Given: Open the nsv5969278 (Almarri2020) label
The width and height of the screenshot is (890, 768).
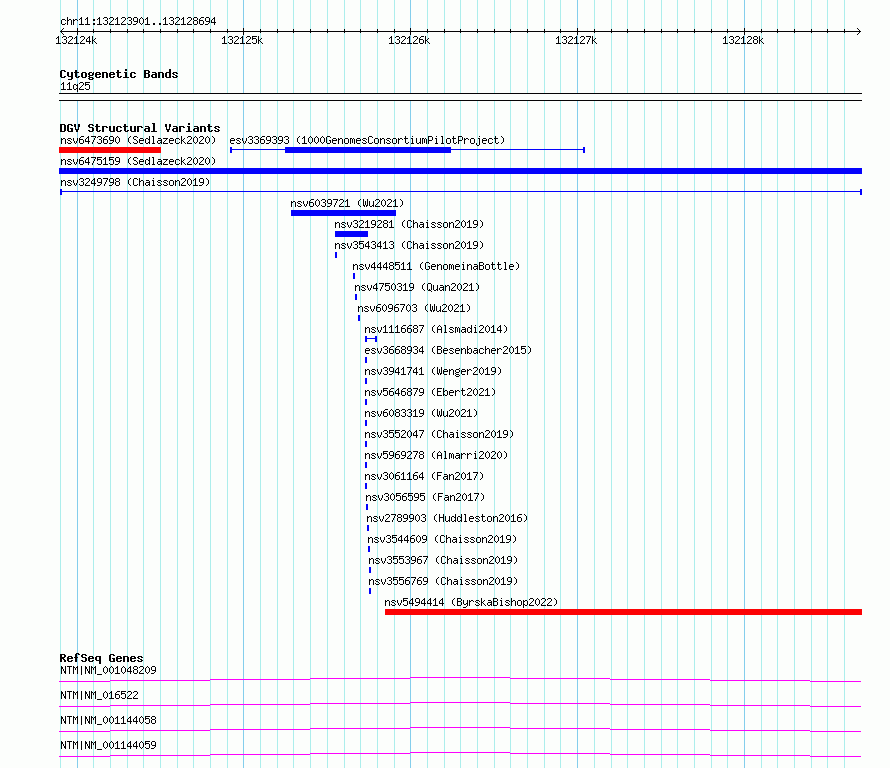Looking at the screenshot, I should [x=436, y=455].
